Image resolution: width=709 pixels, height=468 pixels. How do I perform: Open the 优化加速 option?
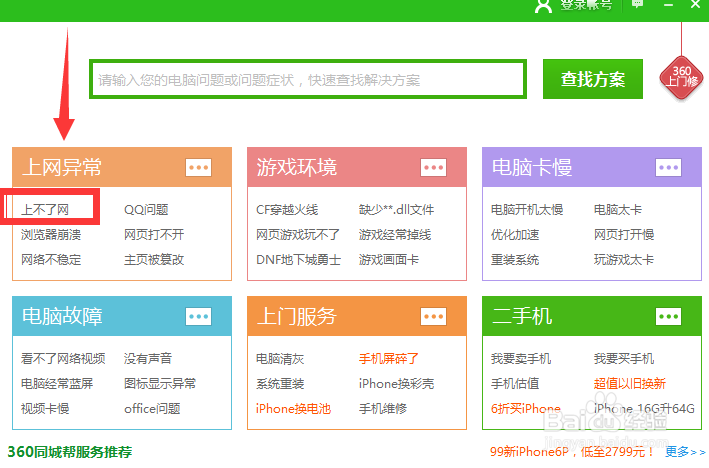click(515, 235)
